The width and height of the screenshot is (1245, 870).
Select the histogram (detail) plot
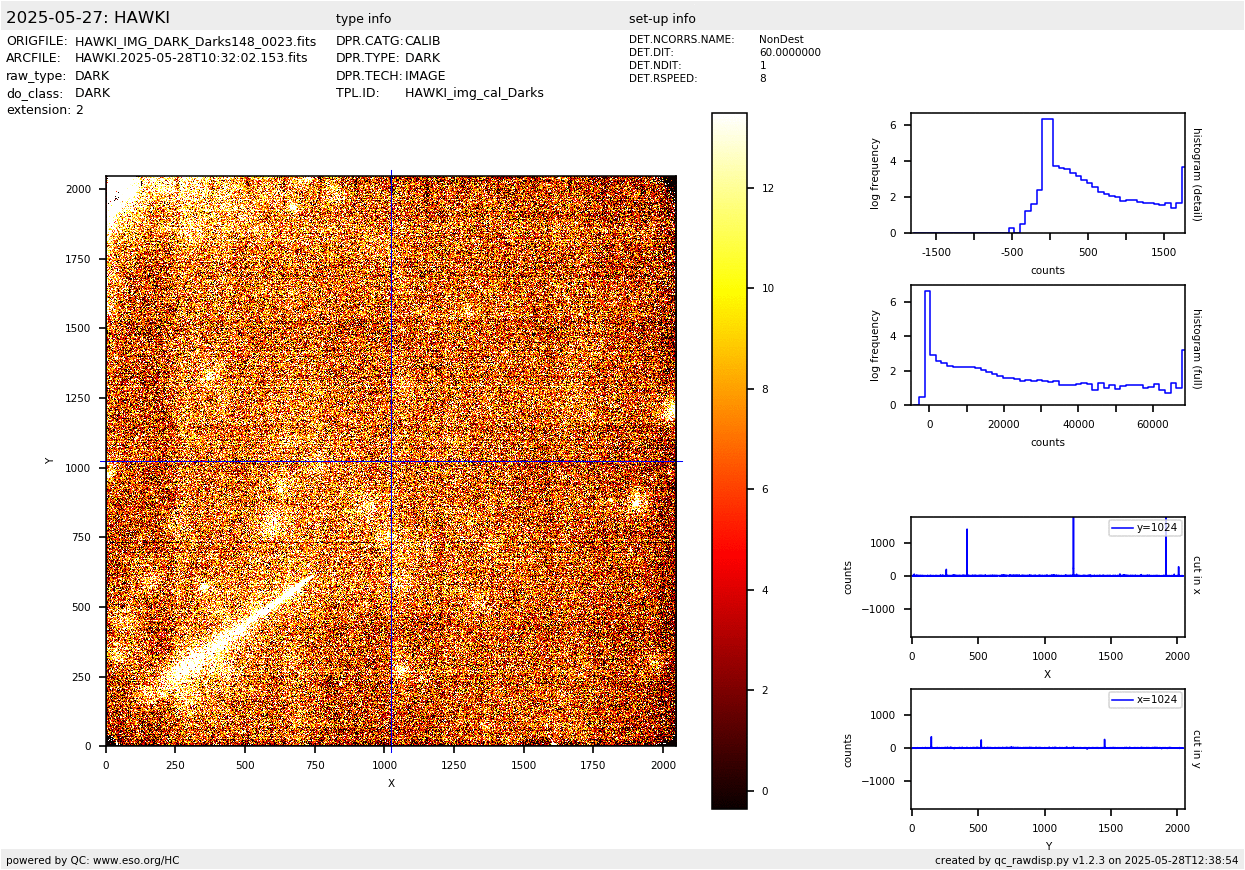pos(1047,173)
